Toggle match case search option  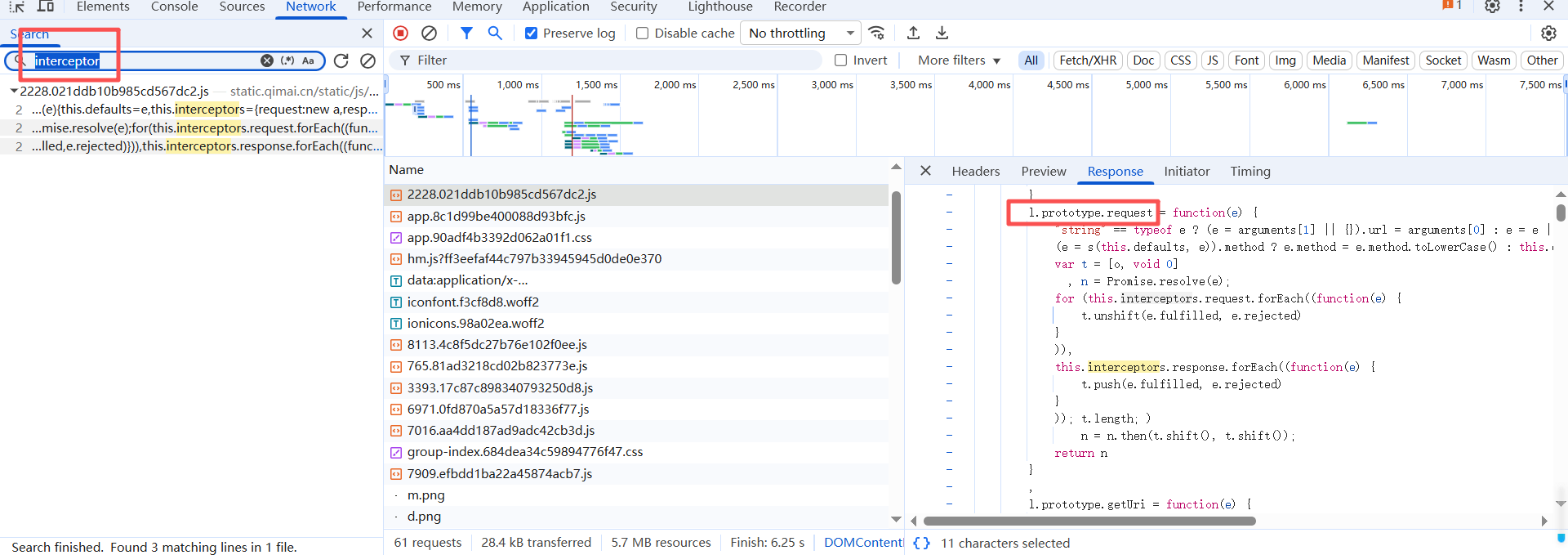308,60
